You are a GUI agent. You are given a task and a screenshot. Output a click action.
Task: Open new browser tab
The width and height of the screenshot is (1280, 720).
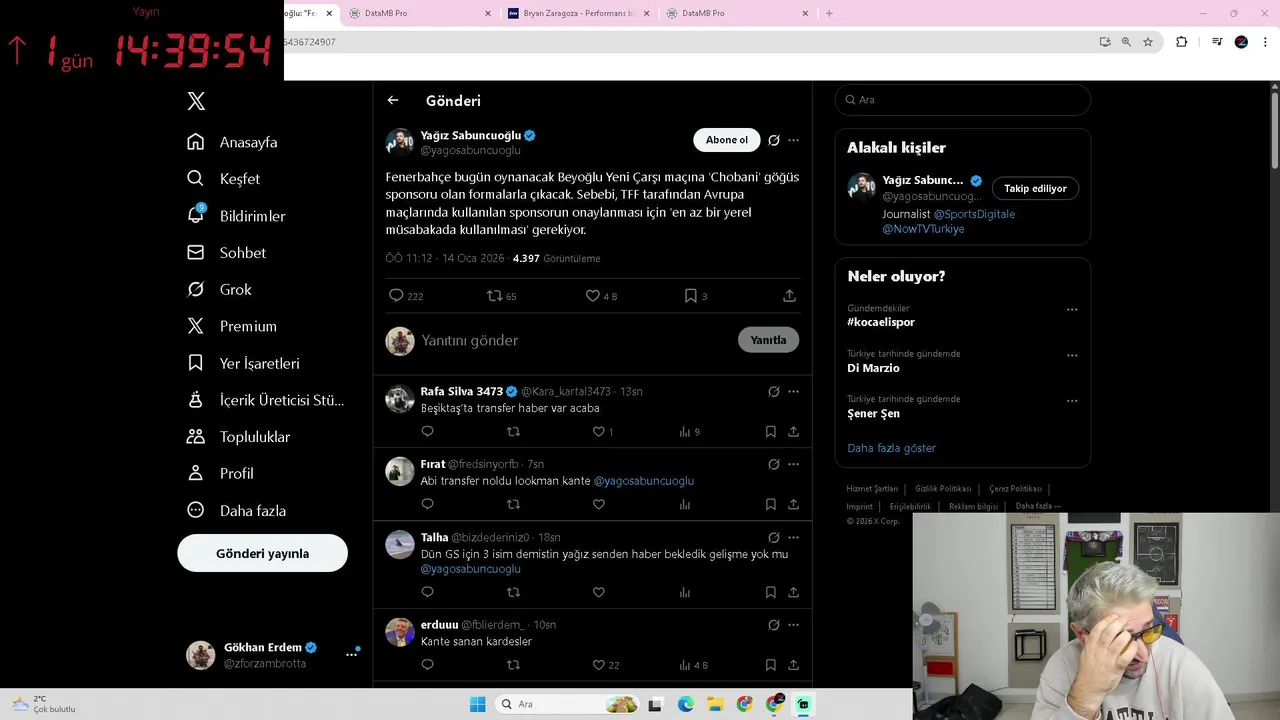829,13
